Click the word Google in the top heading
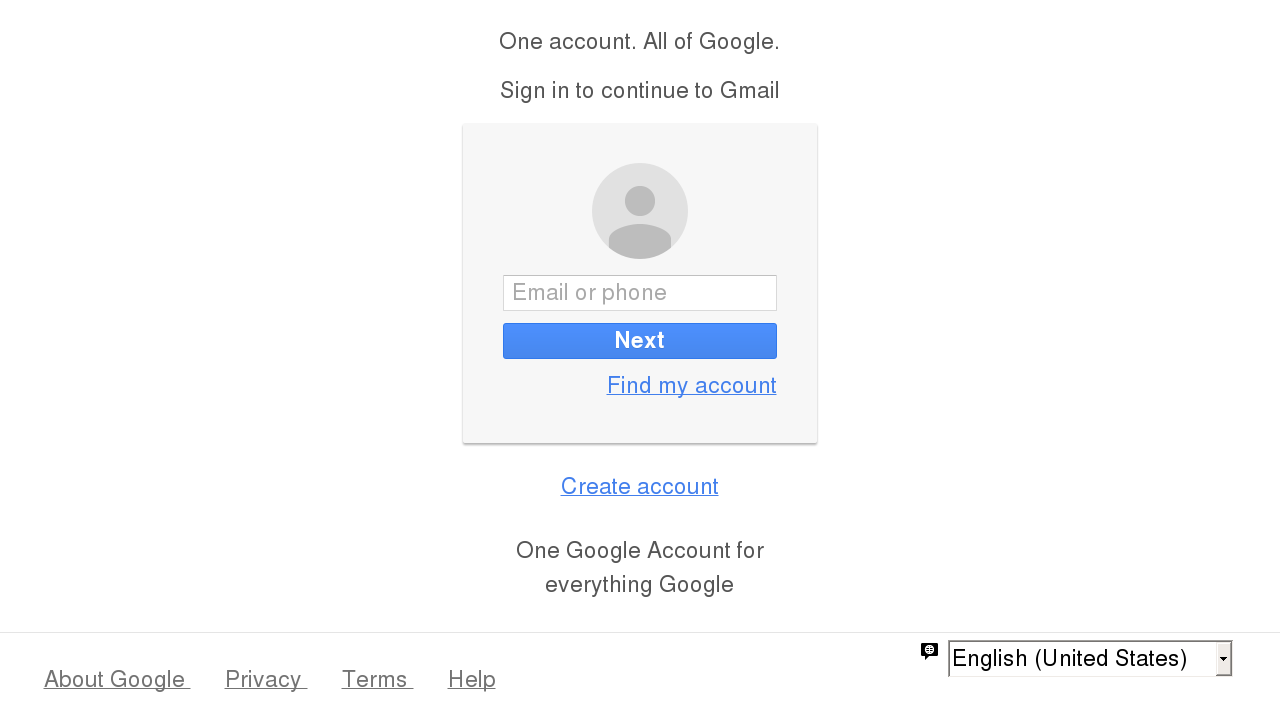This screenshot has width=1280, height=720. tap(736, 41)
